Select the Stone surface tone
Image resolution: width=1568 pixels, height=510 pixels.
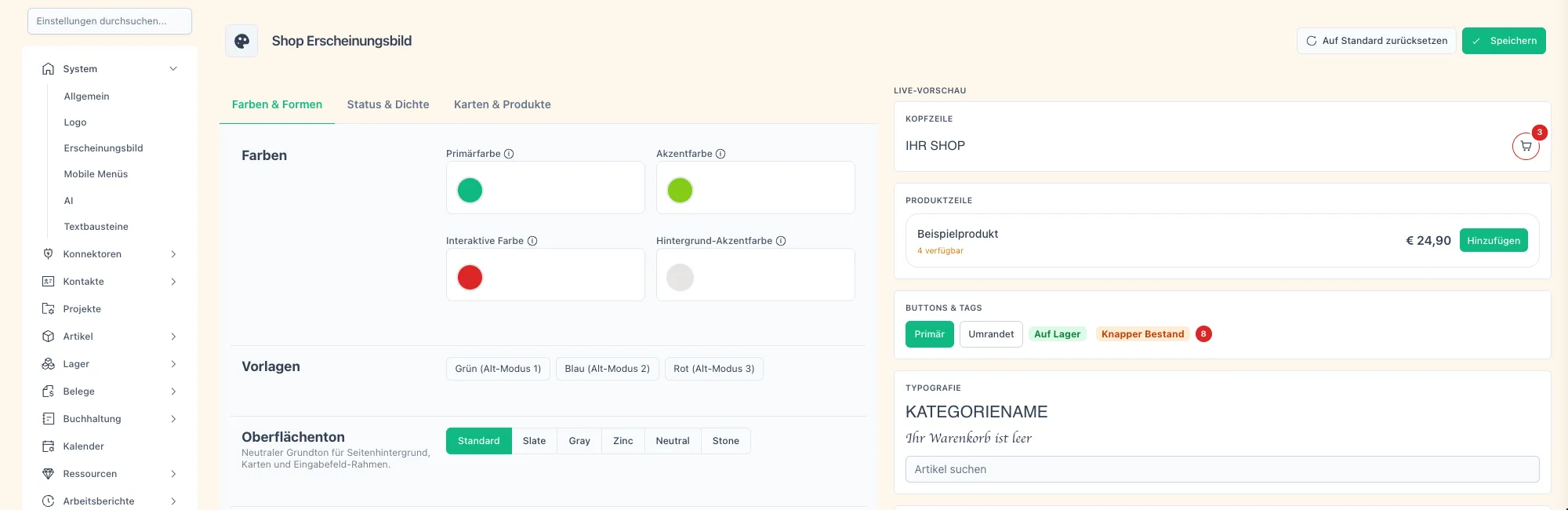[x=726, y=441]
